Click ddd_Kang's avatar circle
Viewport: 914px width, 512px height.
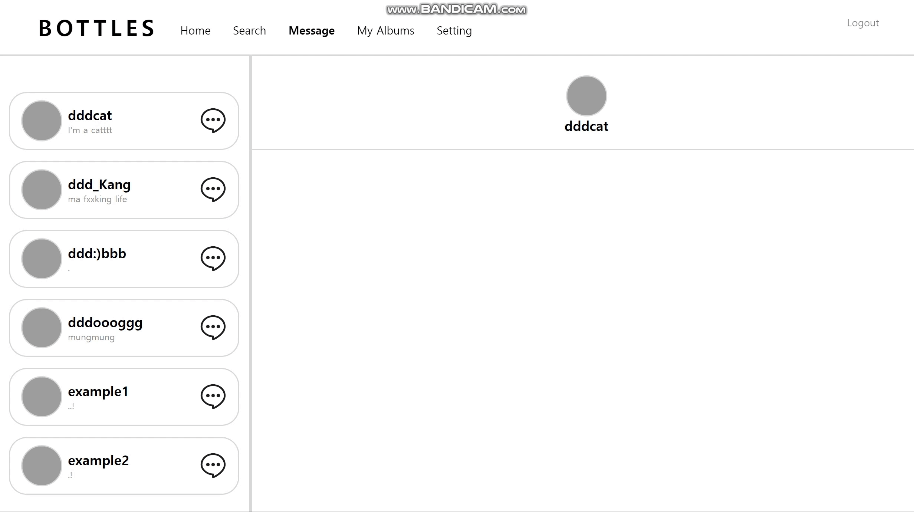[41, 190]
